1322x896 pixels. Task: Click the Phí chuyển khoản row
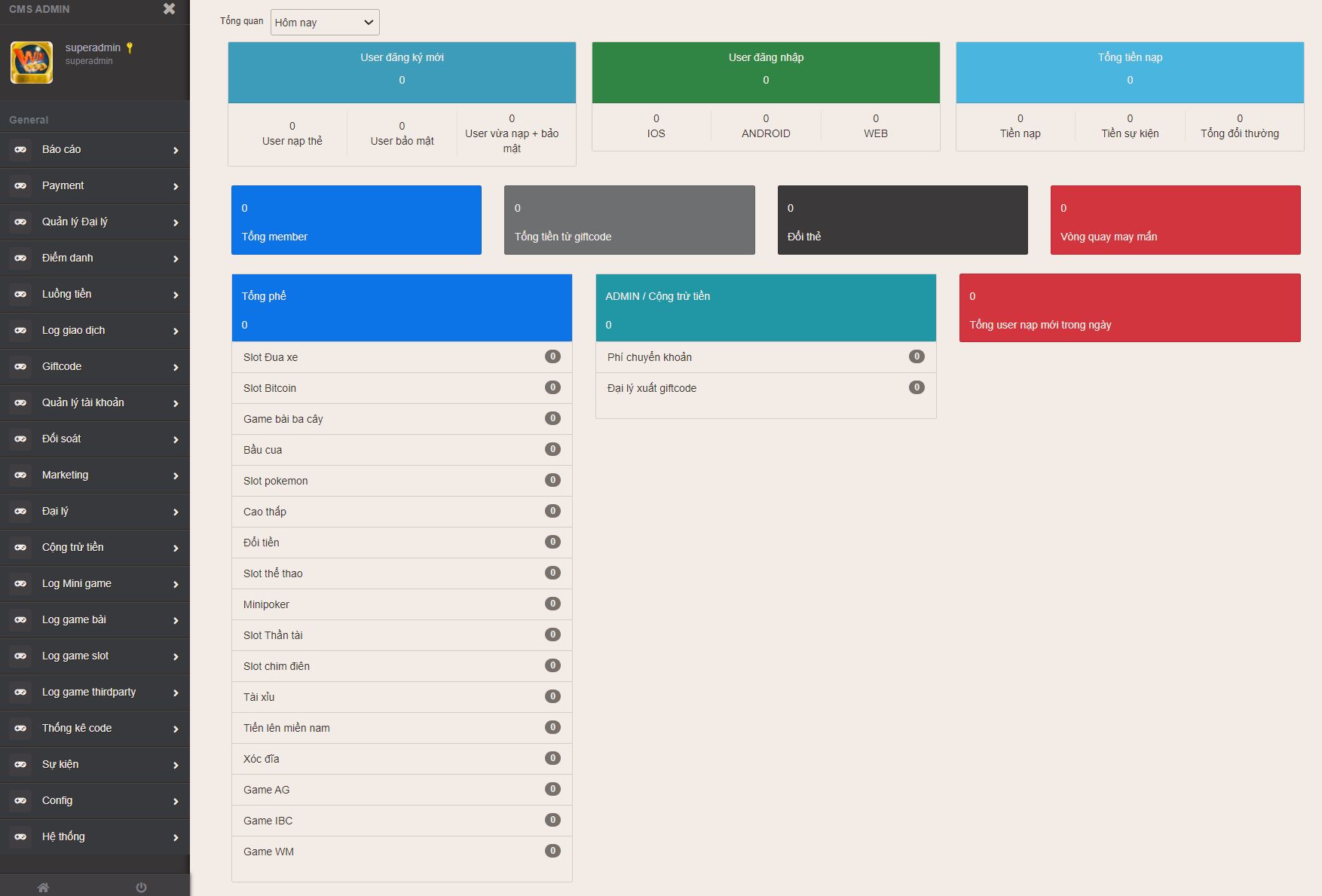coord(766,357)
